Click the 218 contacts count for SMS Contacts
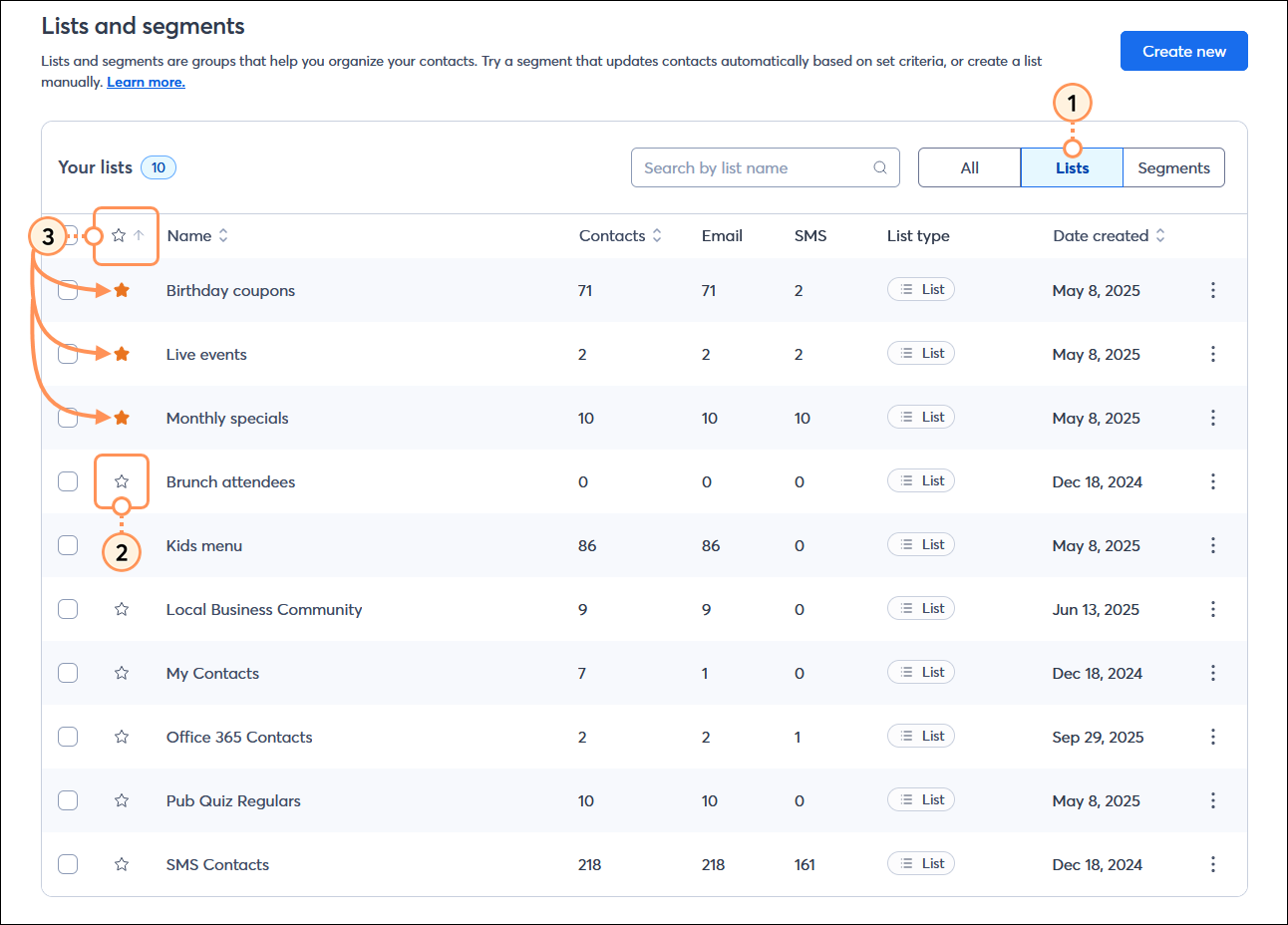1288x925 pixels. [589, 864]
